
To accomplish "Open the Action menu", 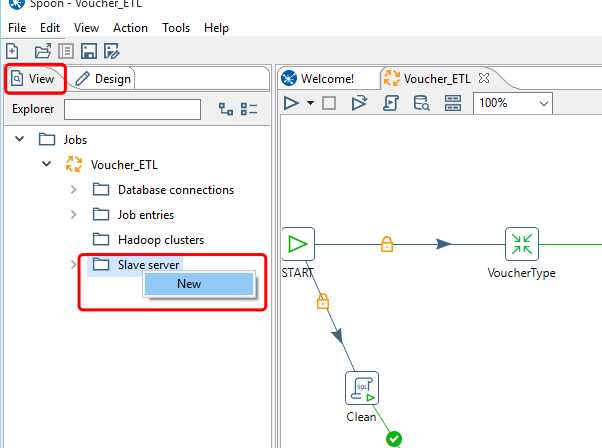I will tap(130, 28).
